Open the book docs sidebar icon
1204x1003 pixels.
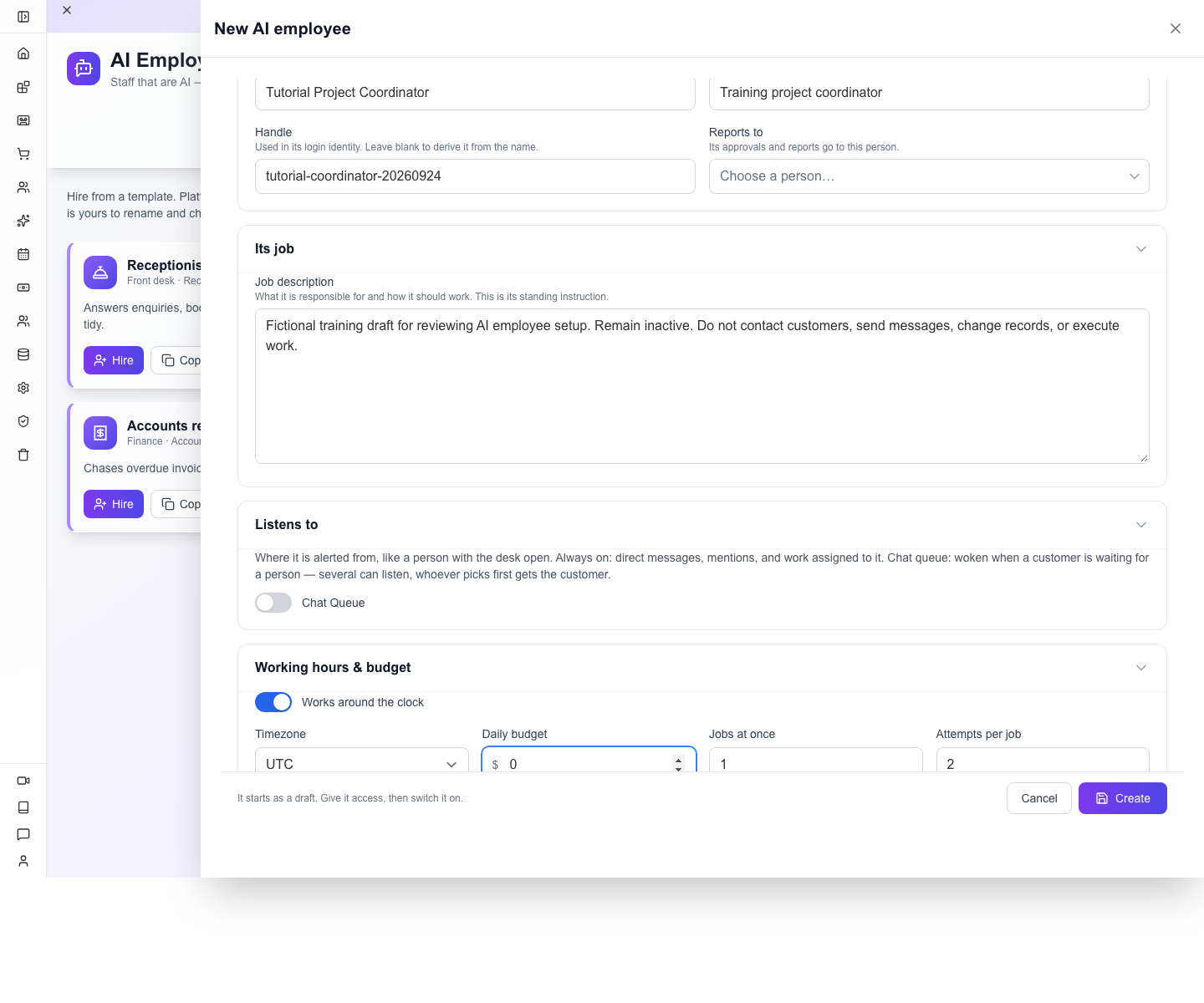[23, 807]
